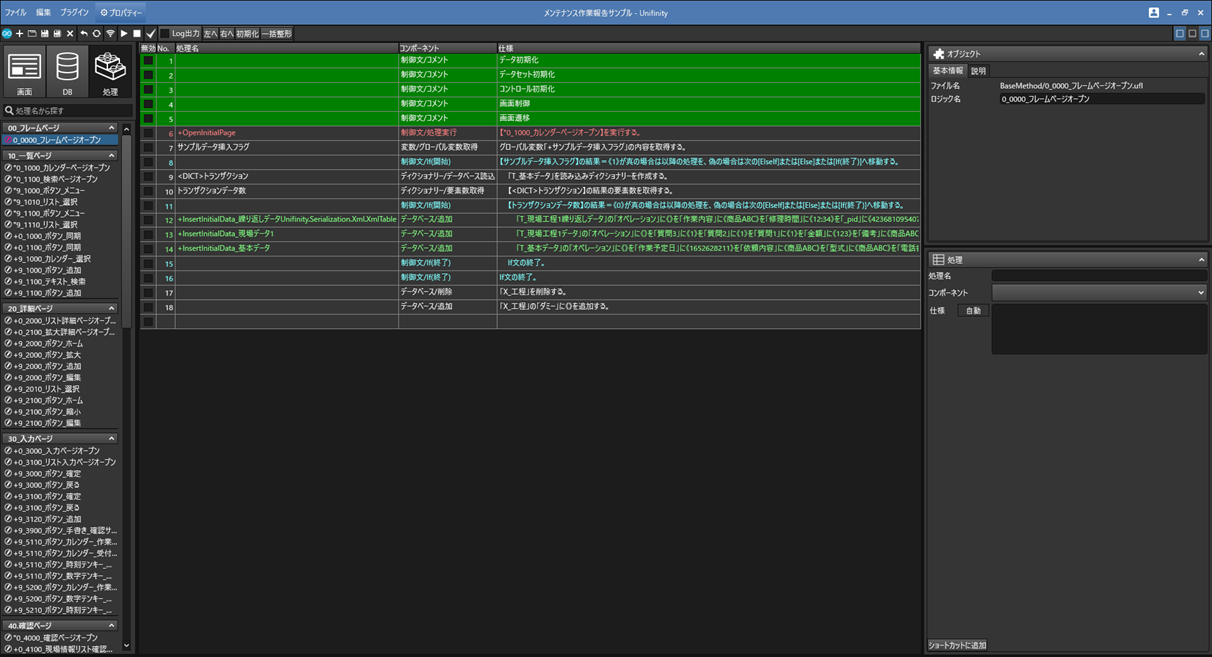
Task: Collapse the オブジェクト panel
Action: (1201, 54)
